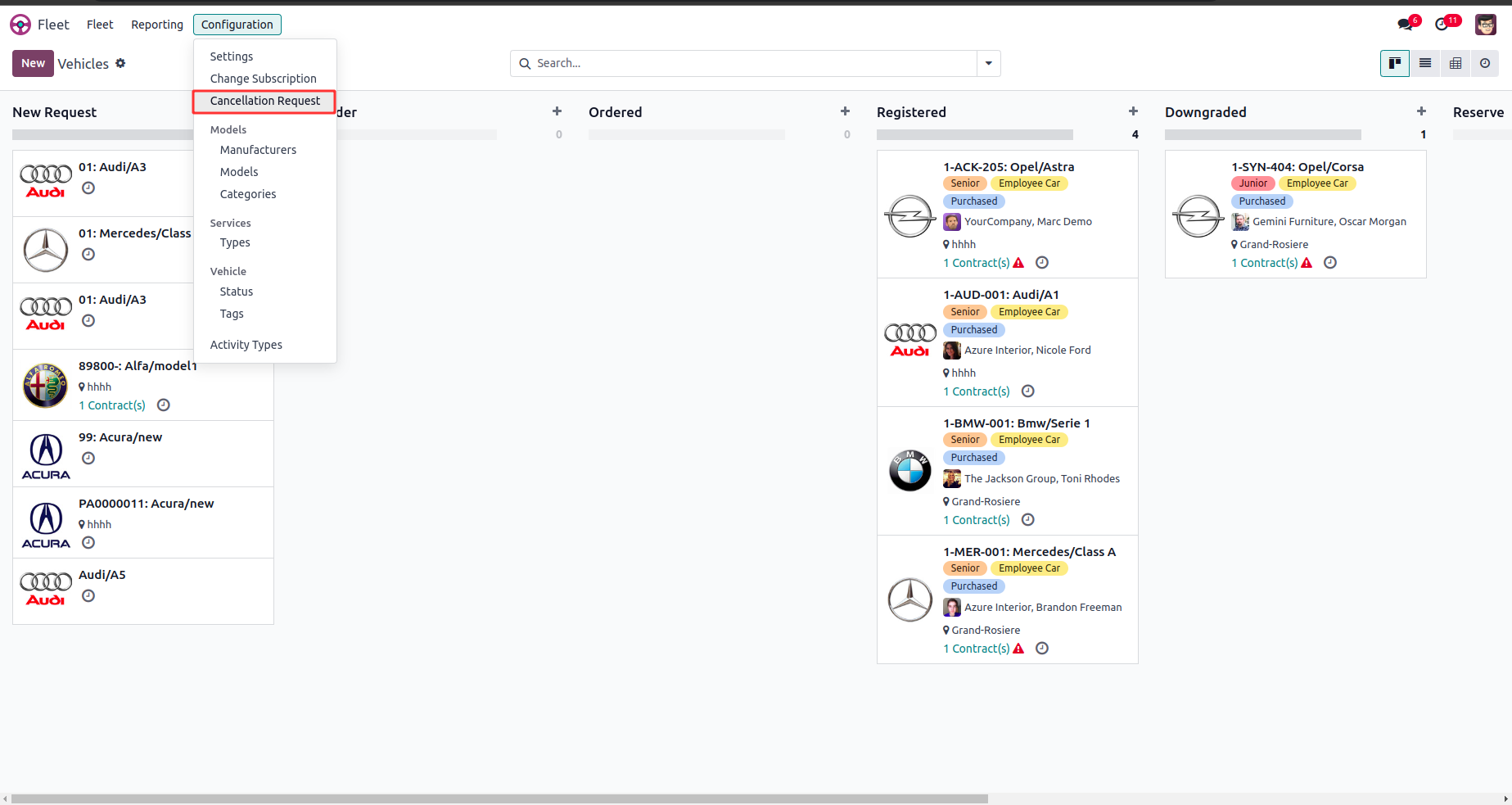Click Marc Demo avatar on Opel/Astra card
The height and width of the screenshot is (805, 1512).
pyautogui.click(x=952, y=222)
